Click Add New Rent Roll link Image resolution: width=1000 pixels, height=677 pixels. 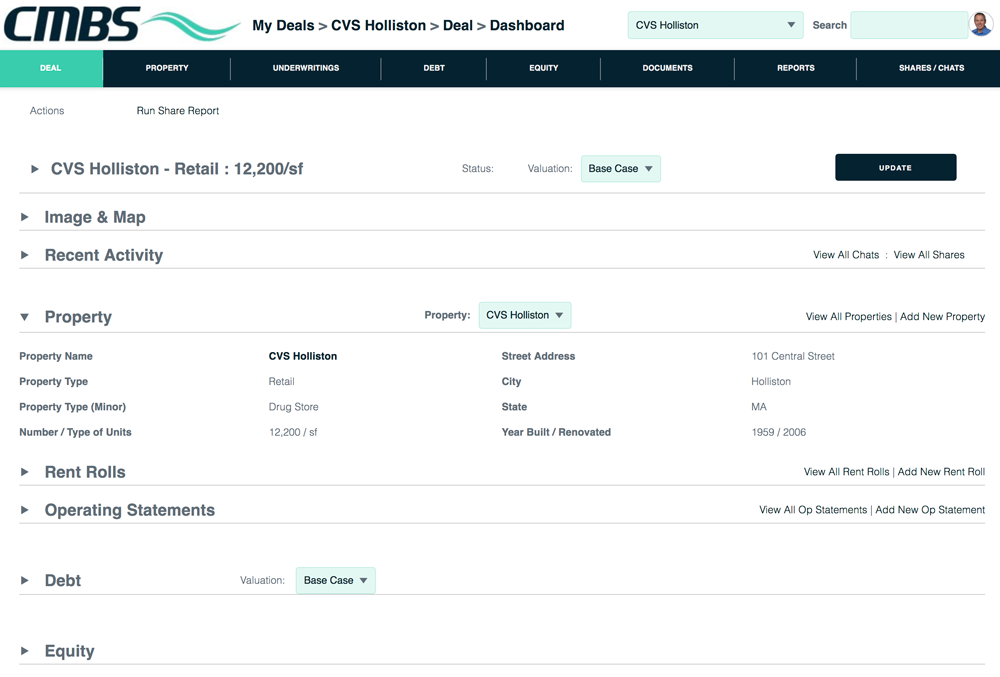coord(941,472)
